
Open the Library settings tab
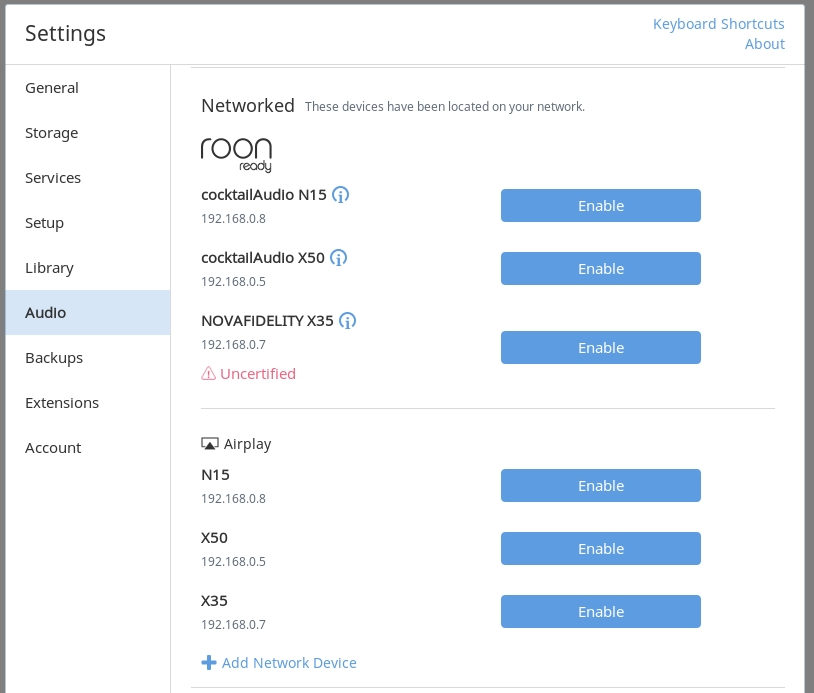pos(88,268)
